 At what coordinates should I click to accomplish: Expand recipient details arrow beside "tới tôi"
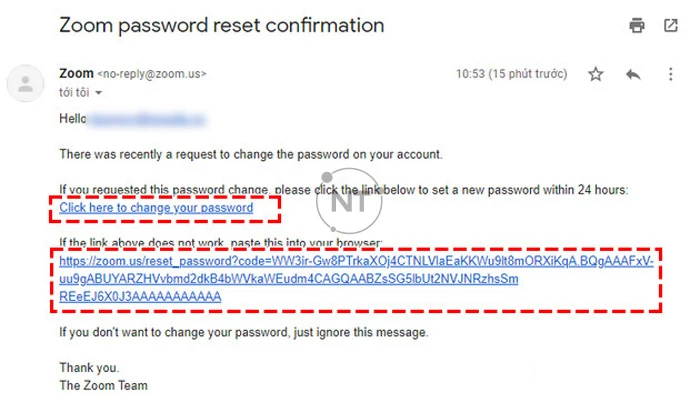click(x=99, y=93)
